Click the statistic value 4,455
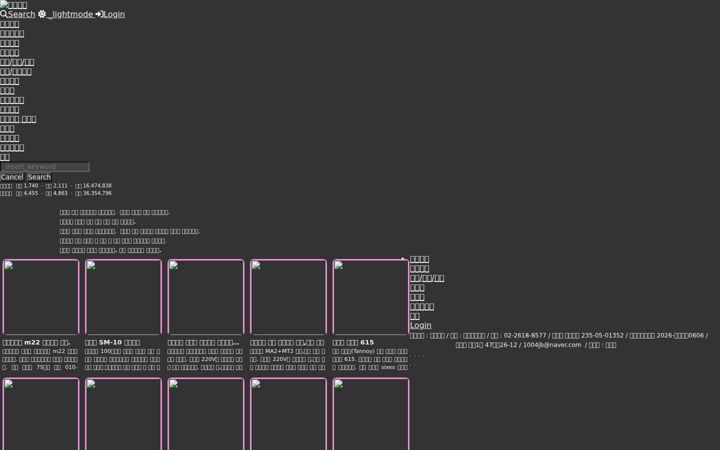The width and height of the screenshot is (720, 450). (31, 193)
